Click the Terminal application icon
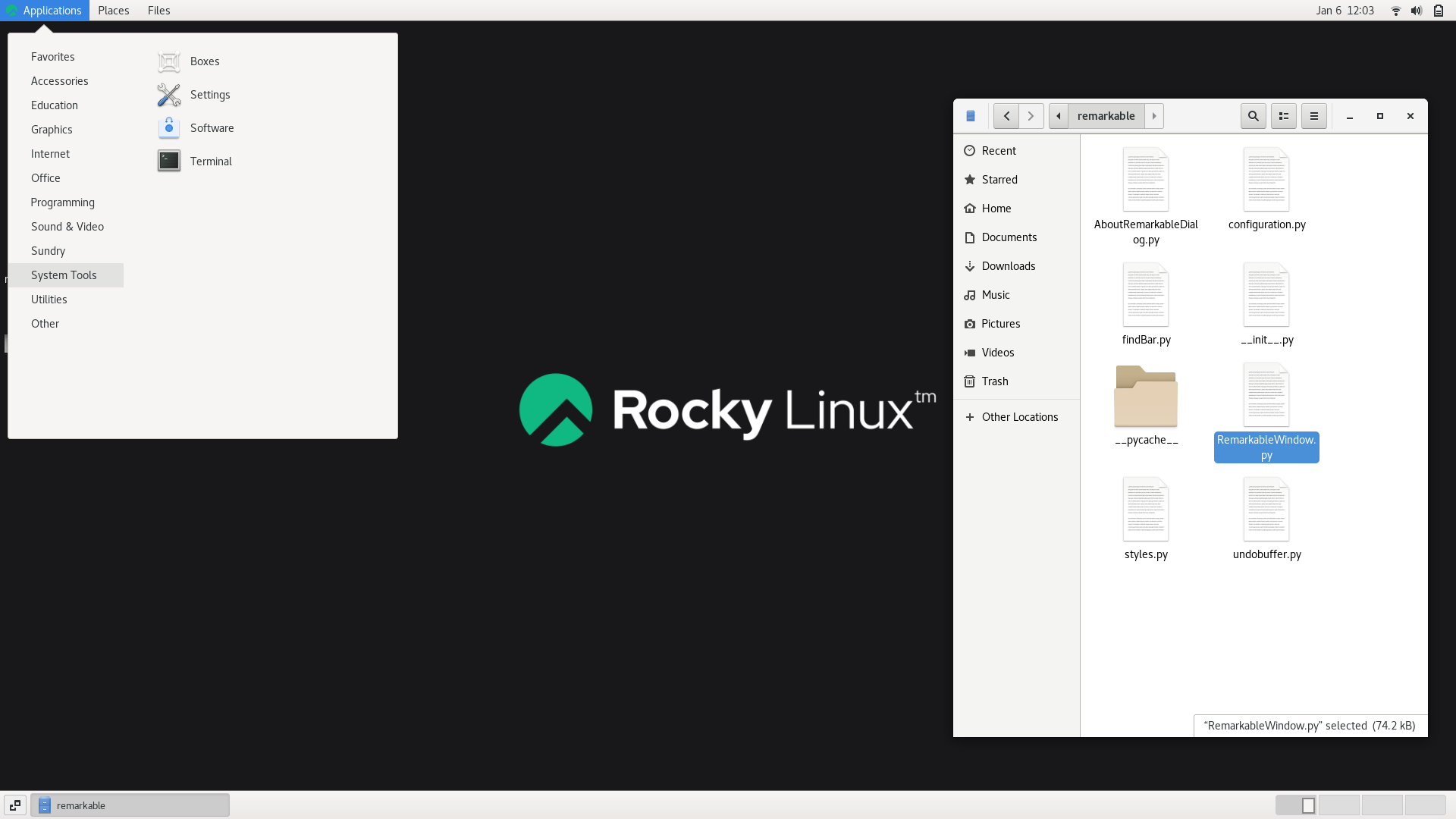This screenshot has height=819, width=1456. (168, 161)
